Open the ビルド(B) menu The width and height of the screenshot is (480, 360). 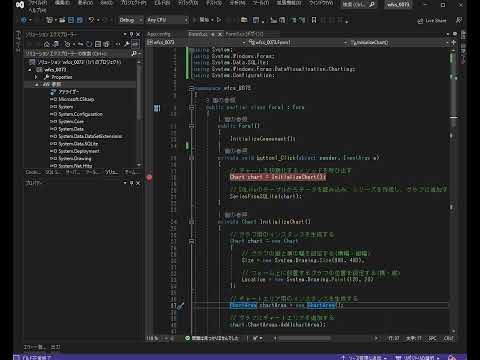coord(162,4)
